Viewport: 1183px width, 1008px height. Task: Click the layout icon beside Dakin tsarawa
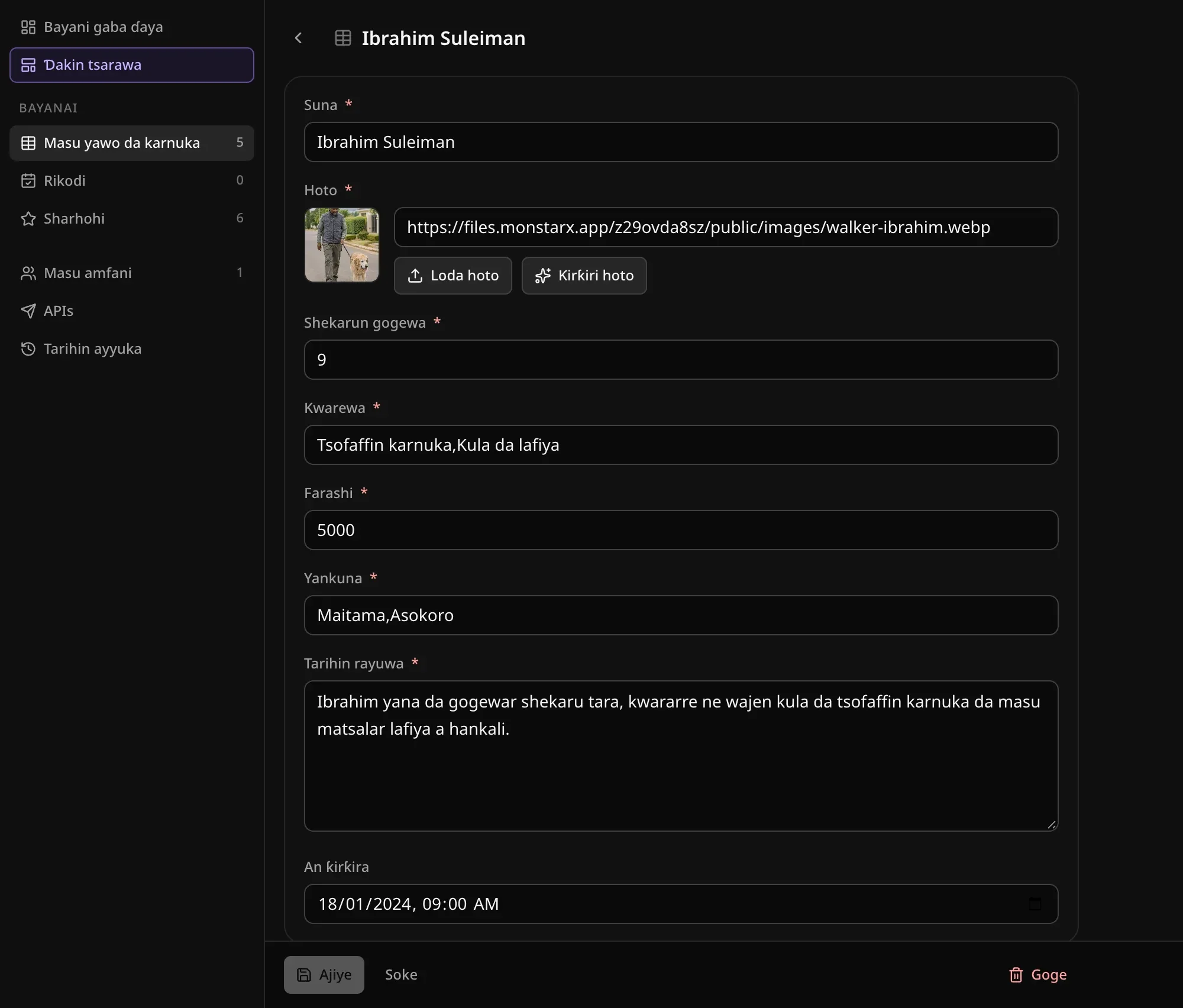[x=28, y=65]
